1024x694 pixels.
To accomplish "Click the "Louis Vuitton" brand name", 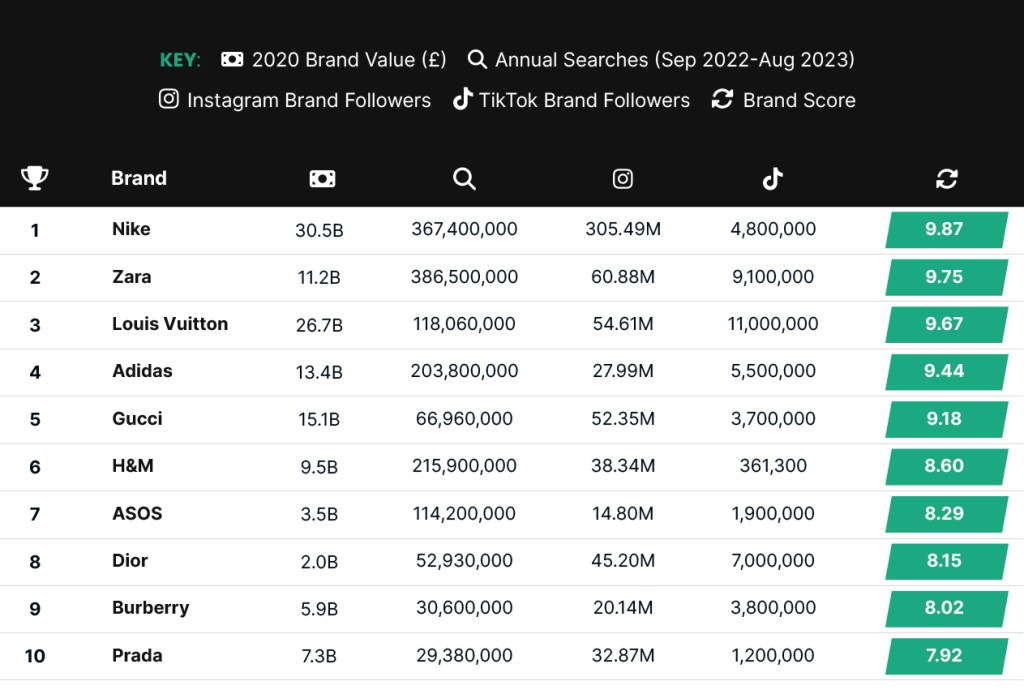I will pyautogui.click(x=170, y=324).
